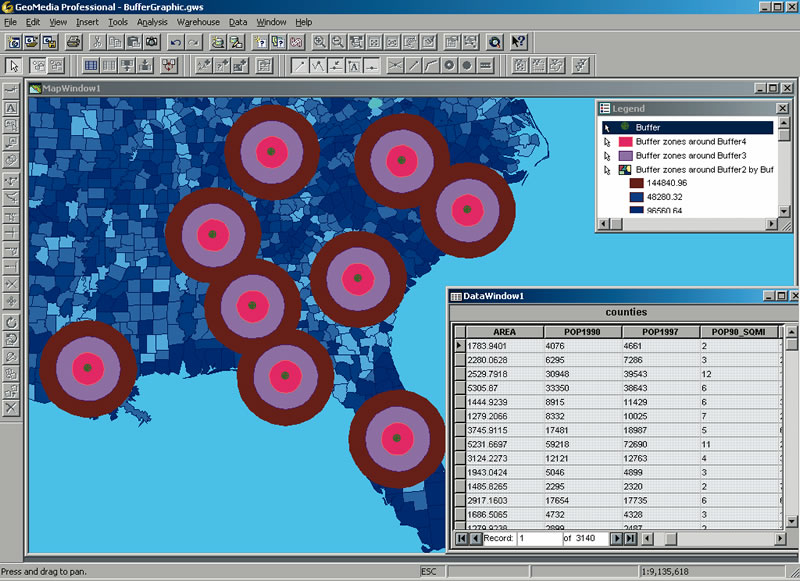The image size is (800, 581).
Task: Click the Cut scissors icon
Action: 97,42
